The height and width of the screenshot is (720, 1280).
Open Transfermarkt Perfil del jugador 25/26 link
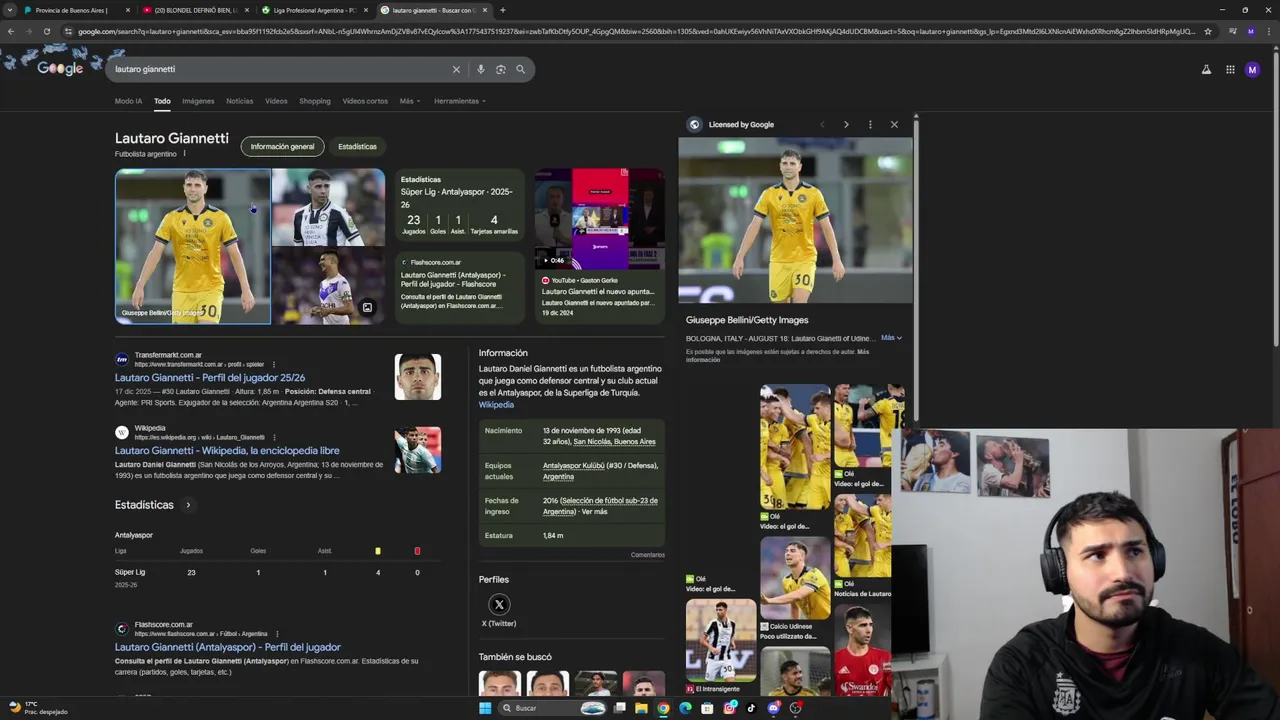click(x=210, y=378)
